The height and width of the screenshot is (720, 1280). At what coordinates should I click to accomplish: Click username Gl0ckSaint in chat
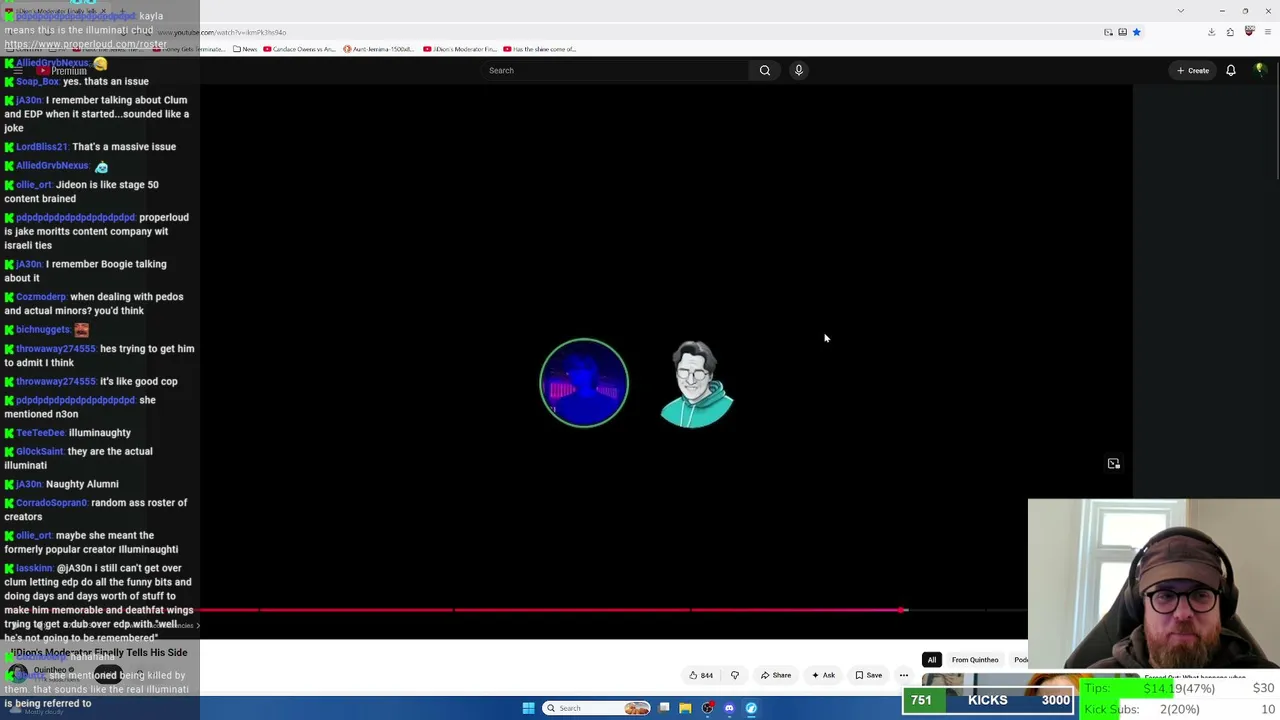point(40,452)
